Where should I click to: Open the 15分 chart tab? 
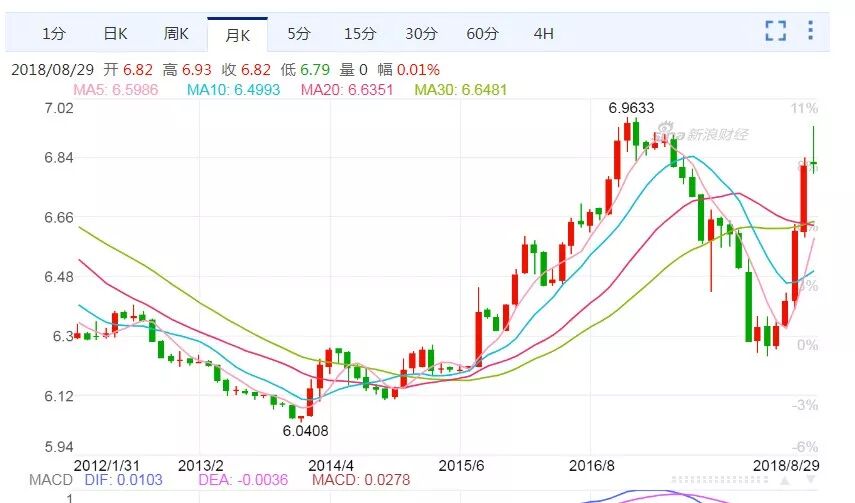coord(360,34)
